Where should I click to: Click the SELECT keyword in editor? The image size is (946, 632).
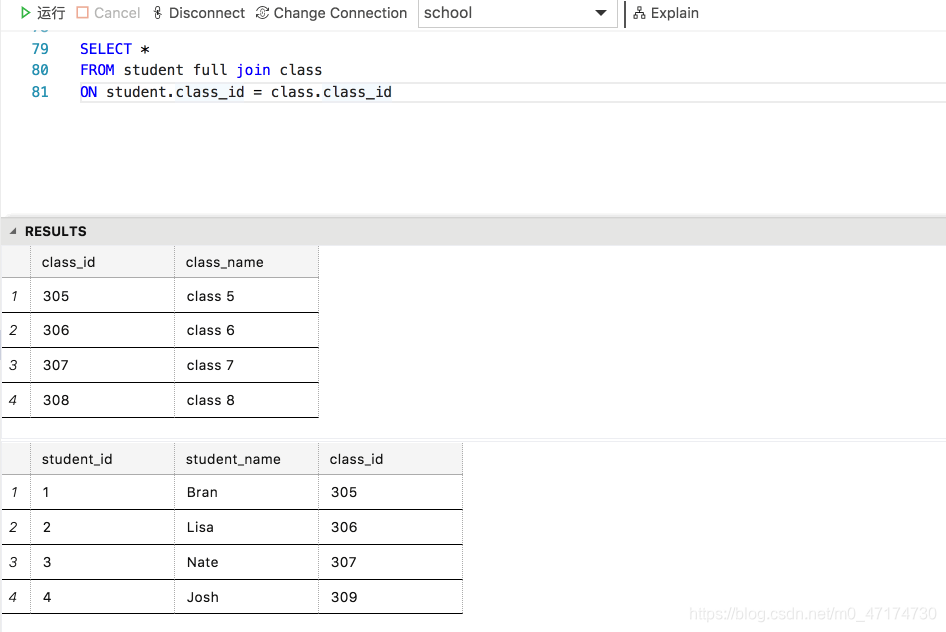(x=106, y=49)
